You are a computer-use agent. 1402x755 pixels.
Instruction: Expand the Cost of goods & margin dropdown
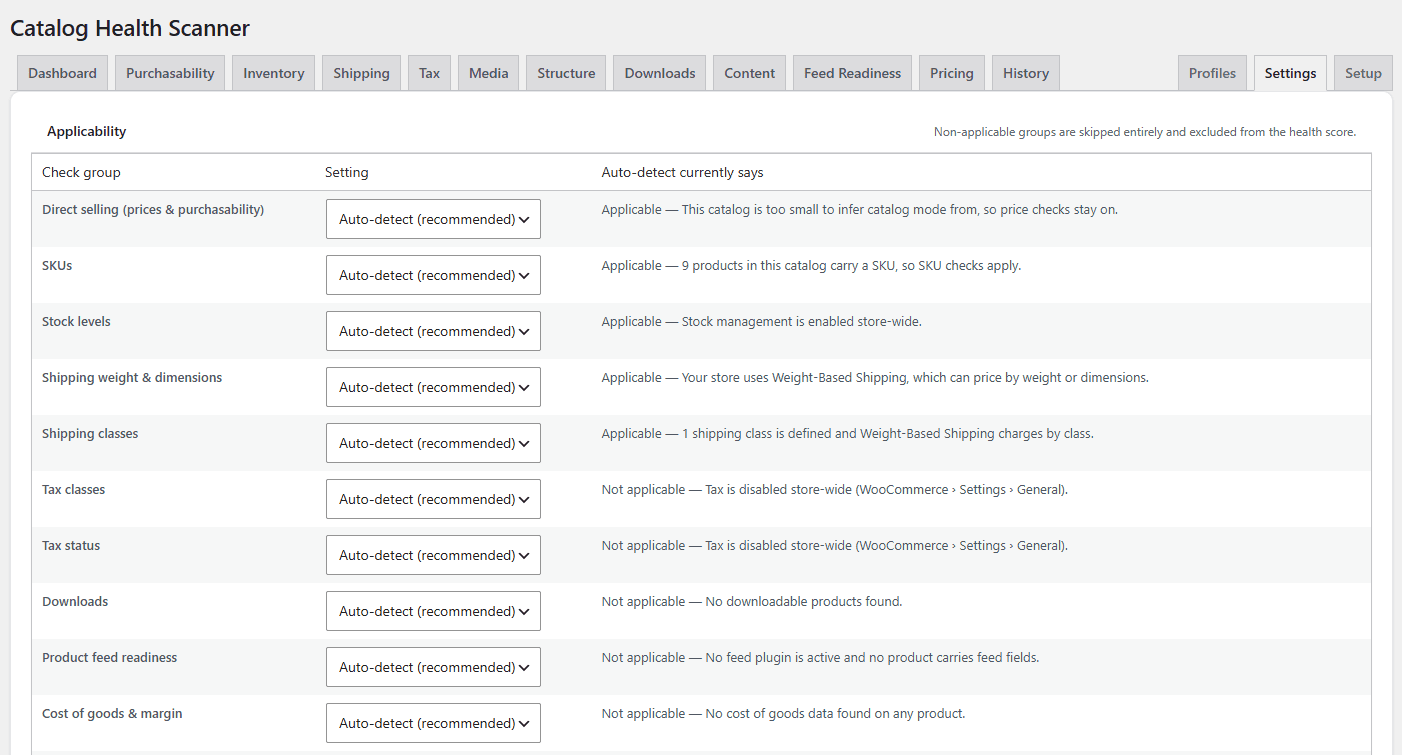click(433, 723)
